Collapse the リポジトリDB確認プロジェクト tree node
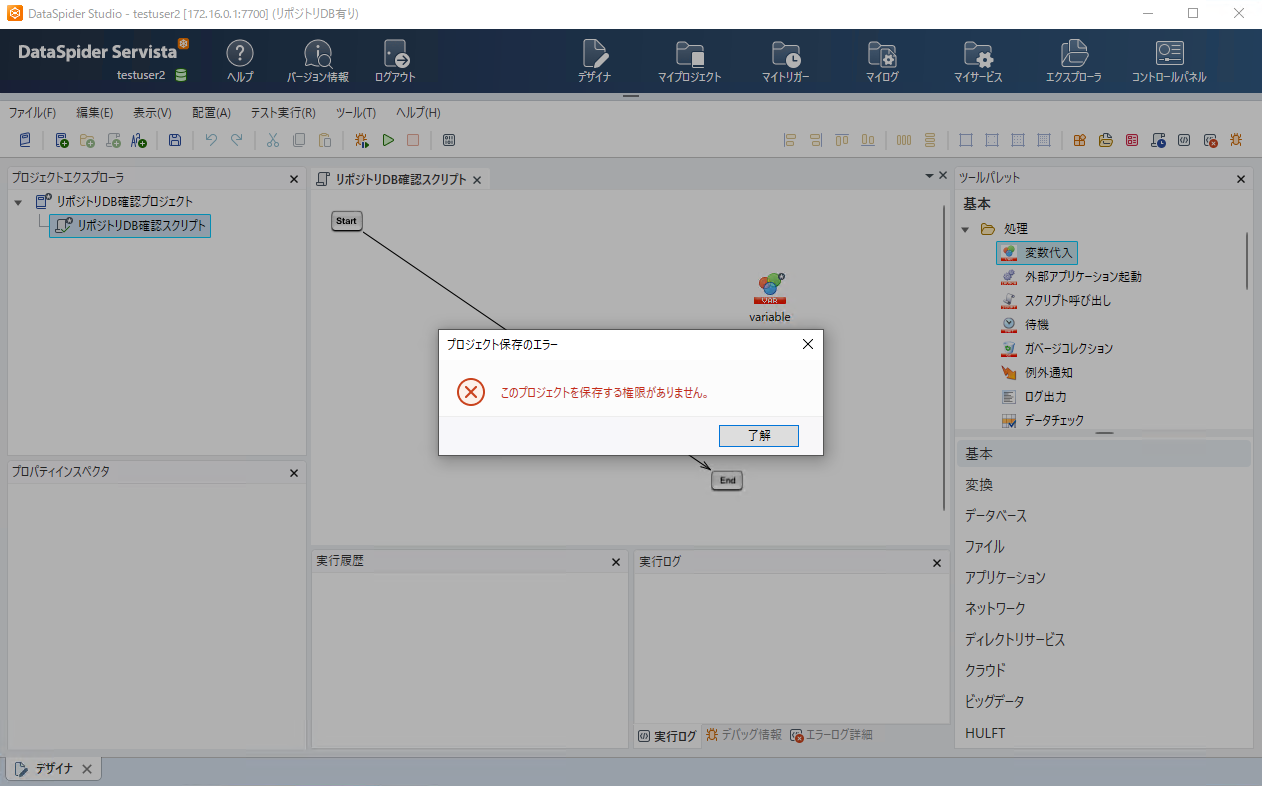The height and width of the screenshot is (786, 1262). [x=18, y=202]
